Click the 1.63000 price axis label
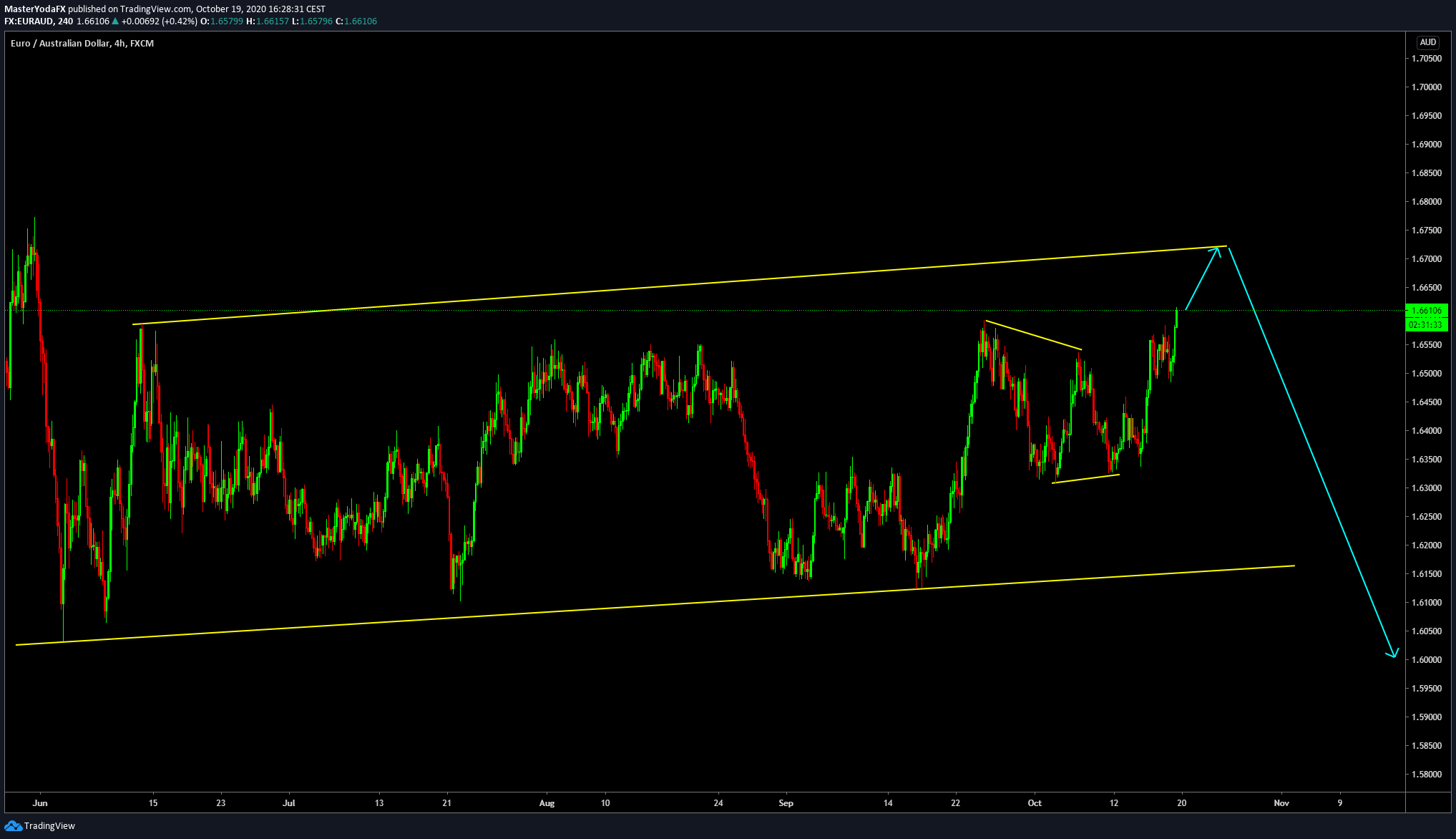Screen dimensions: 1456x839 coord(1426,488)
